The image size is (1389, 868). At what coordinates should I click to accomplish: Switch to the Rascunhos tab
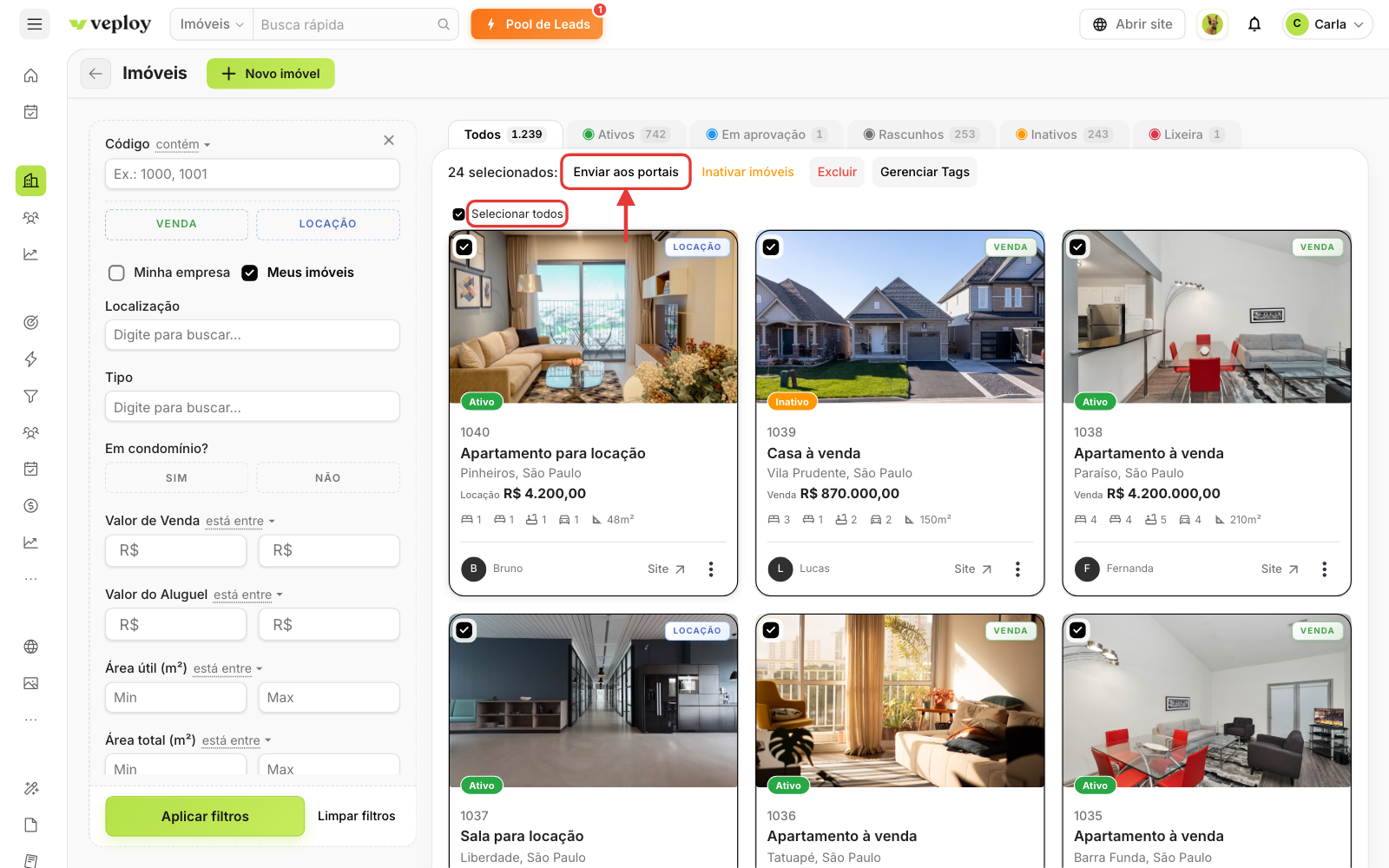920,135
